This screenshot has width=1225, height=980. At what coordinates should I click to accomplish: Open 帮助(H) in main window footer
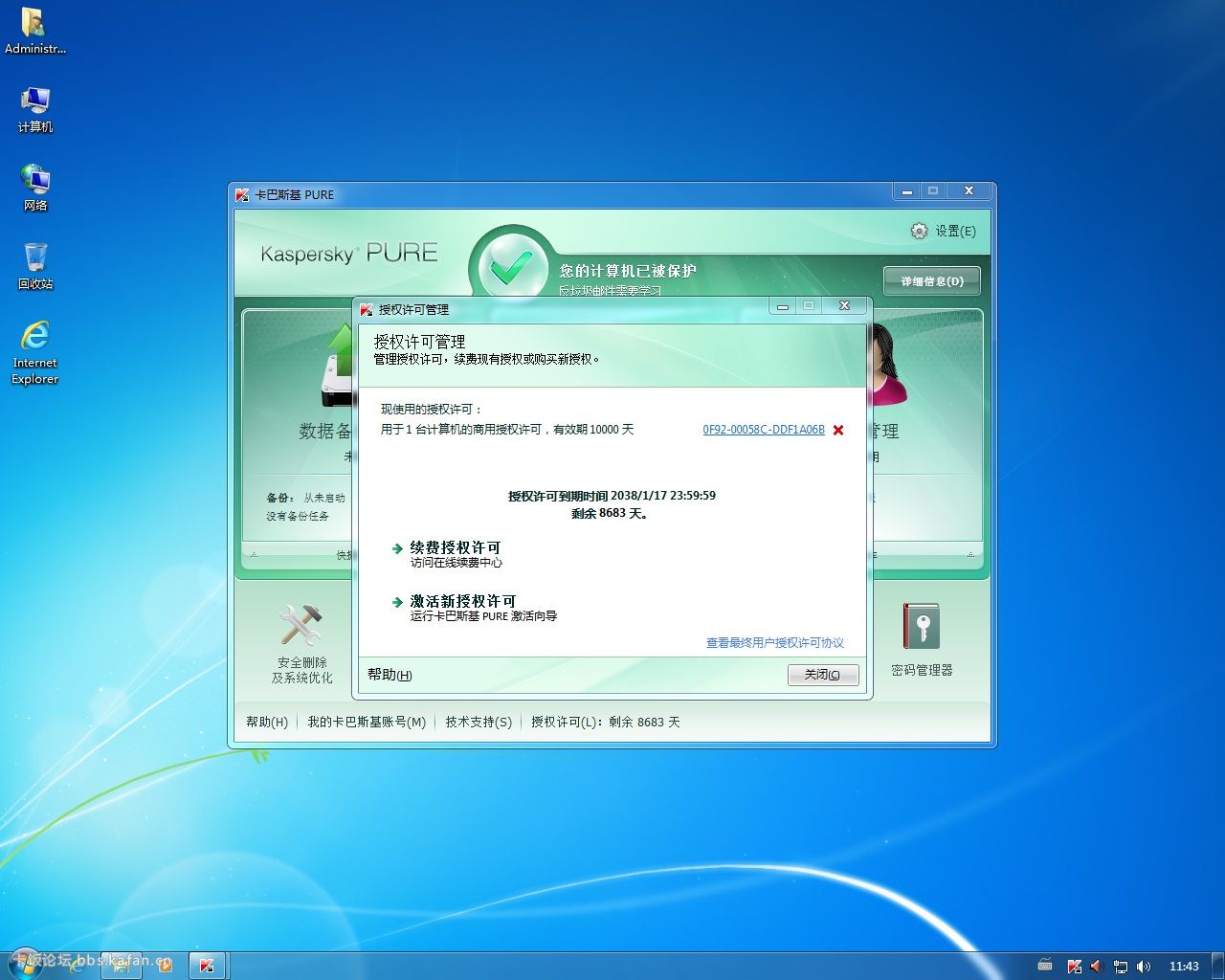point(267,723)
